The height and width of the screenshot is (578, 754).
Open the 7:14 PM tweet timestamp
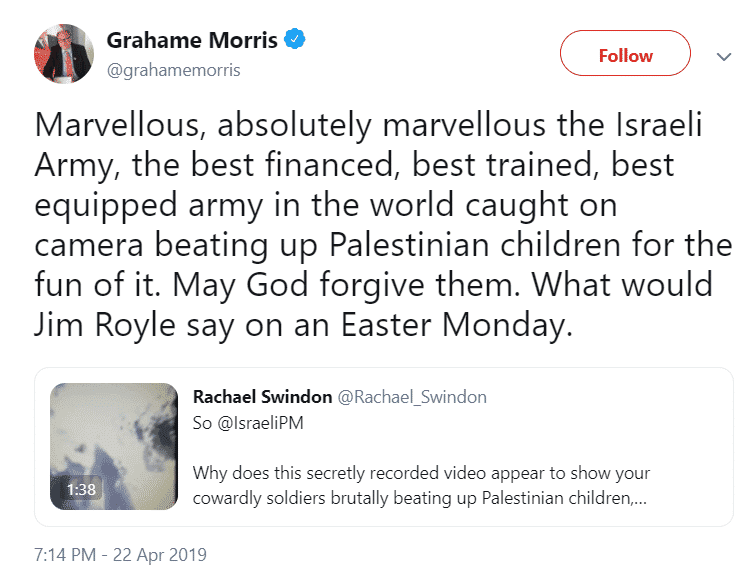pyautogui.click(x=65, y=555)
